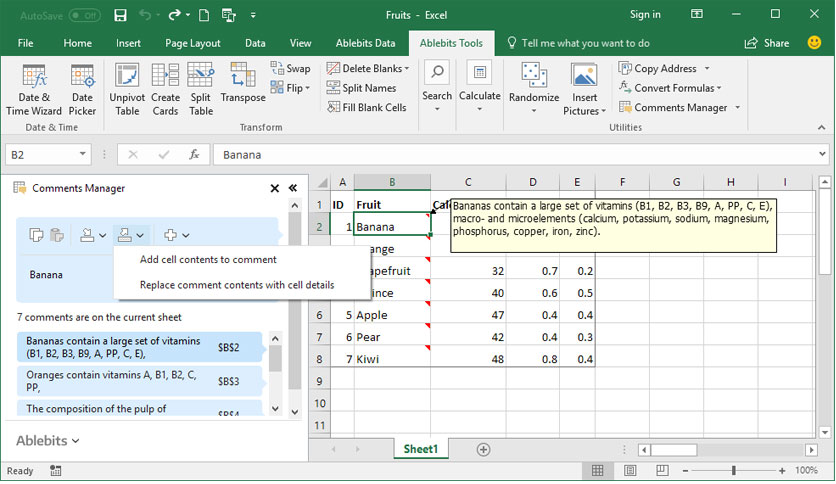The image size is (836, 484).
Task: Click the Insert Function fx button
Action: pos(194,155)
